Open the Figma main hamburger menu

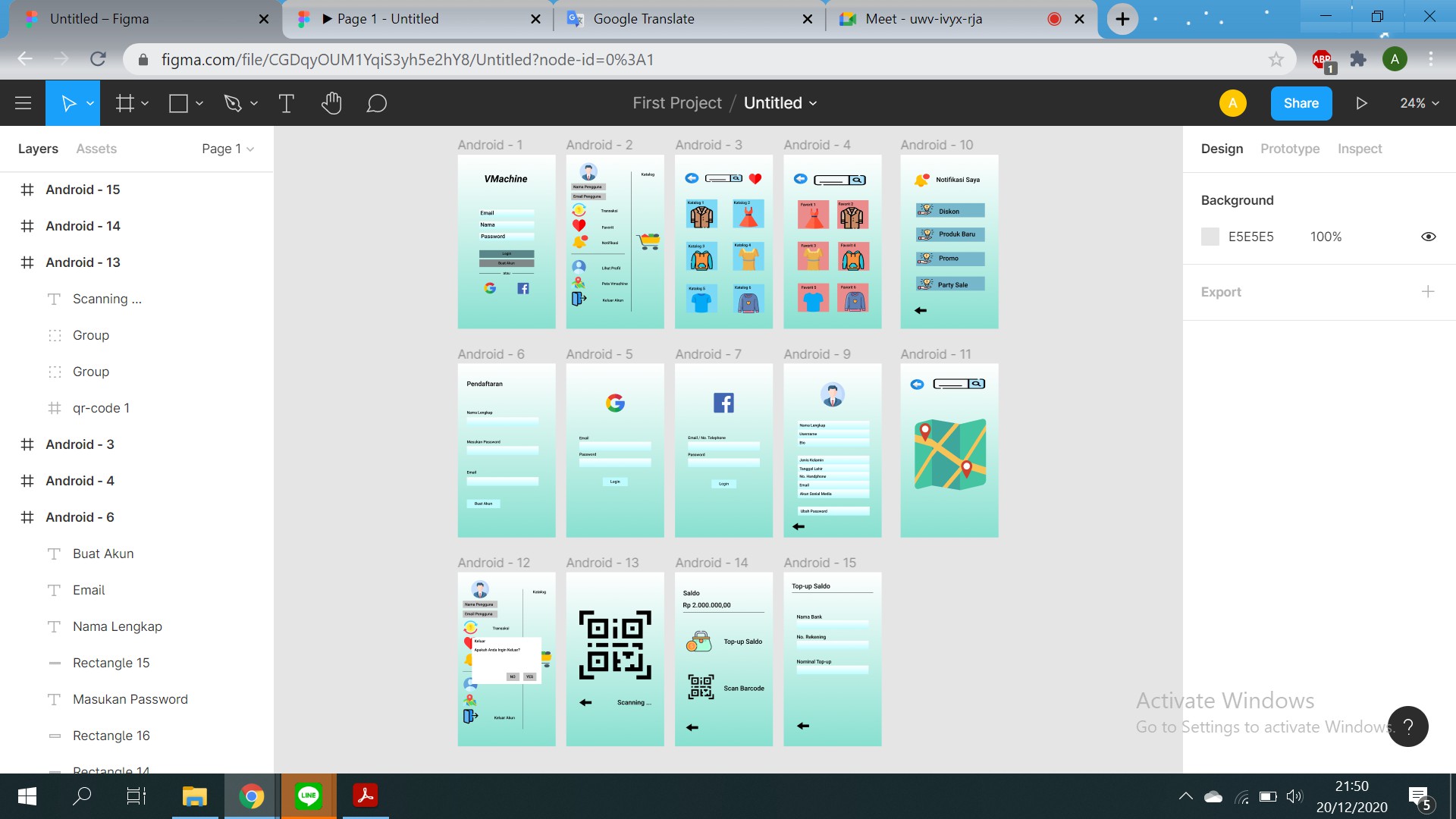pos(23,103)
